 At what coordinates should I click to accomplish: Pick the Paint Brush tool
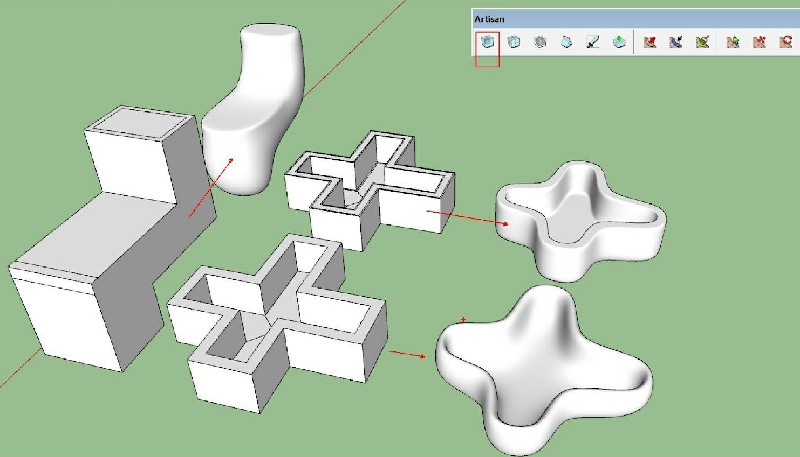[703, 42]
